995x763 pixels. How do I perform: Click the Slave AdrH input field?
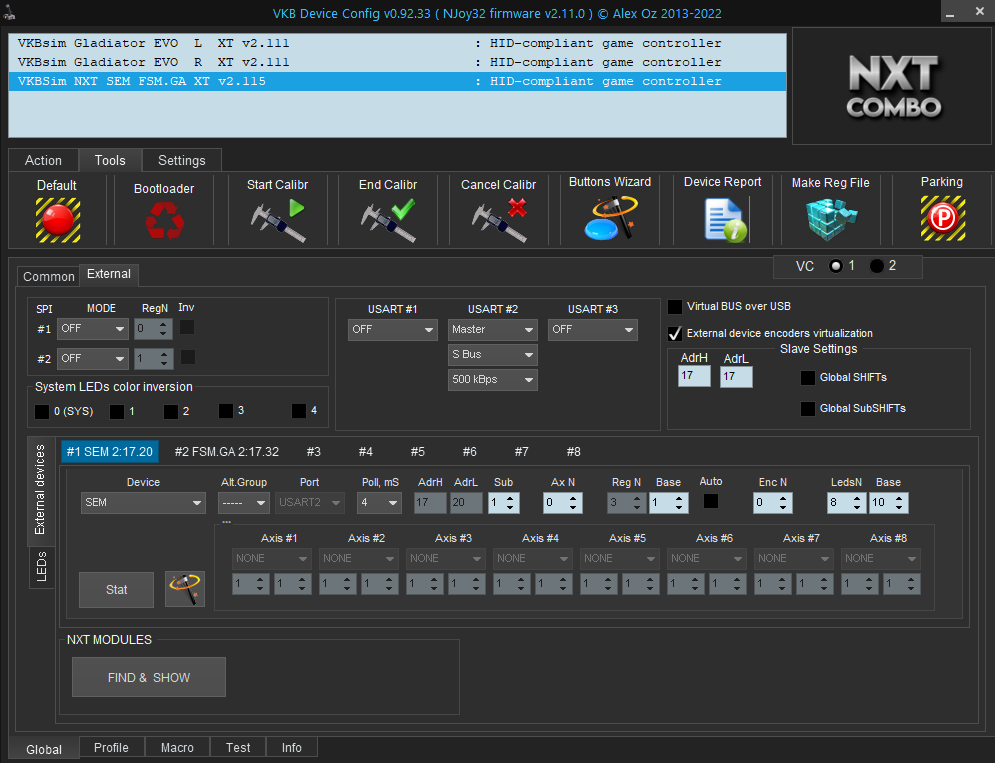coord(694,376)
